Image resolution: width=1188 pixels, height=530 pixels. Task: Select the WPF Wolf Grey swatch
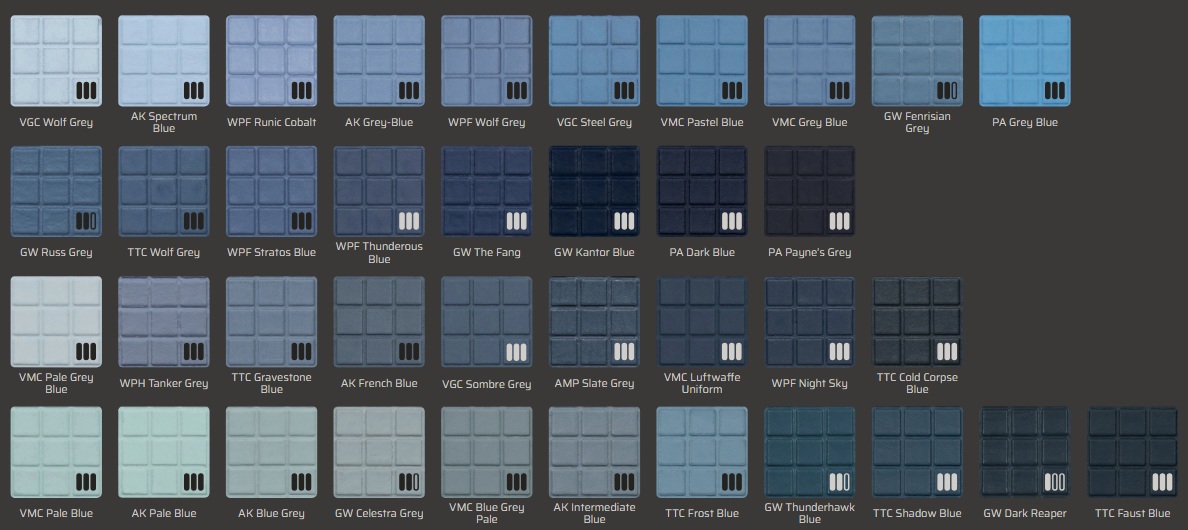[486, 61]
